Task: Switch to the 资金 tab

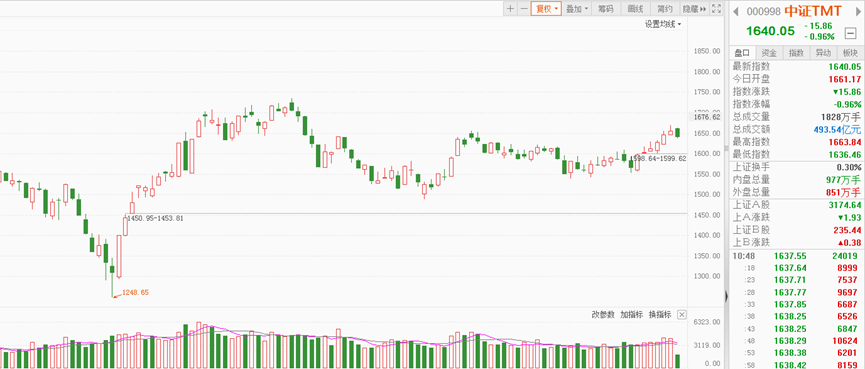Action: [x=769, y=53]
